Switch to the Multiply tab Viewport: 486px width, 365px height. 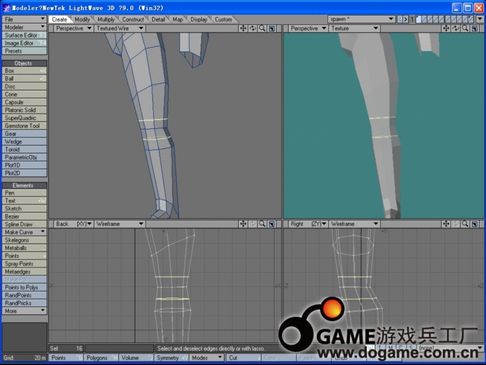tap(106, 19)
